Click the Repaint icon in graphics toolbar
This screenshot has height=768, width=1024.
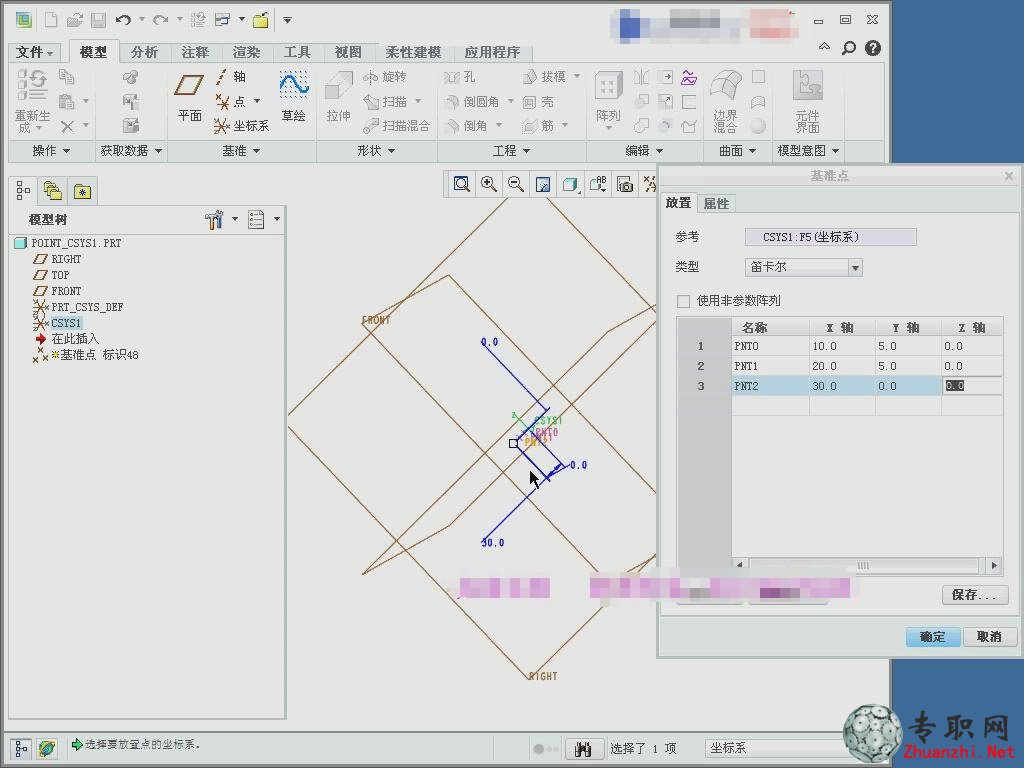click(x=543, y=184)
